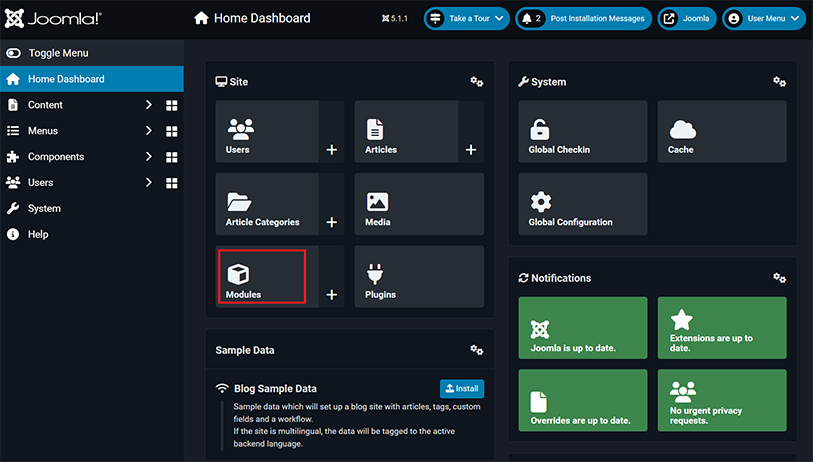Click the 5.1.1 version badge
This screenshot has width=813, height=462.
pos(395,19)
